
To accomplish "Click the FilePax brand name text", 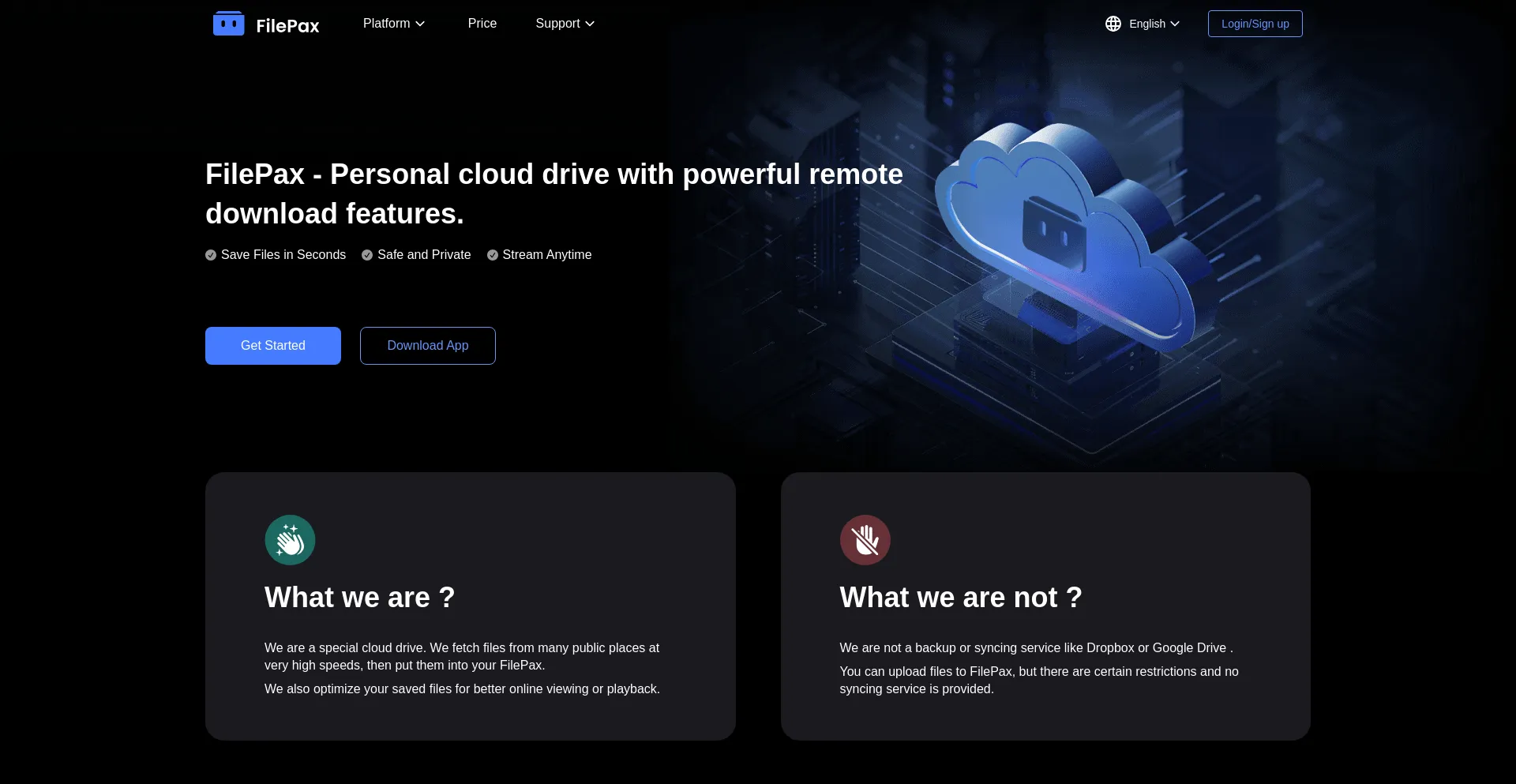I will pyautogui.click(x=287, y=26).
